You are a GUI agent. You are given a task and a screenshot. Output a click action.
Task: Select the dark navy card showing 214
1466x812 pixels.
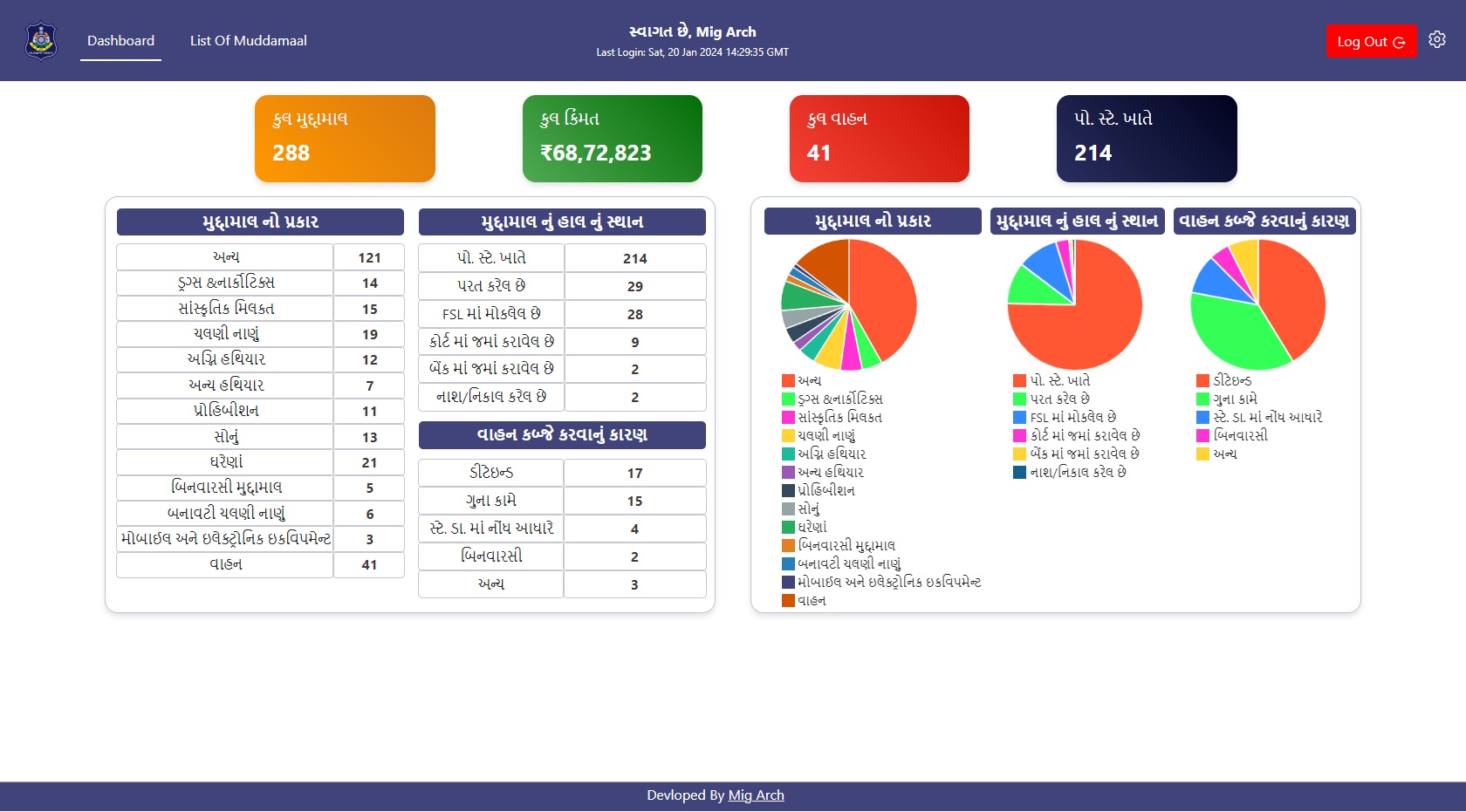pyautogui.click(x=1146, y=139)
